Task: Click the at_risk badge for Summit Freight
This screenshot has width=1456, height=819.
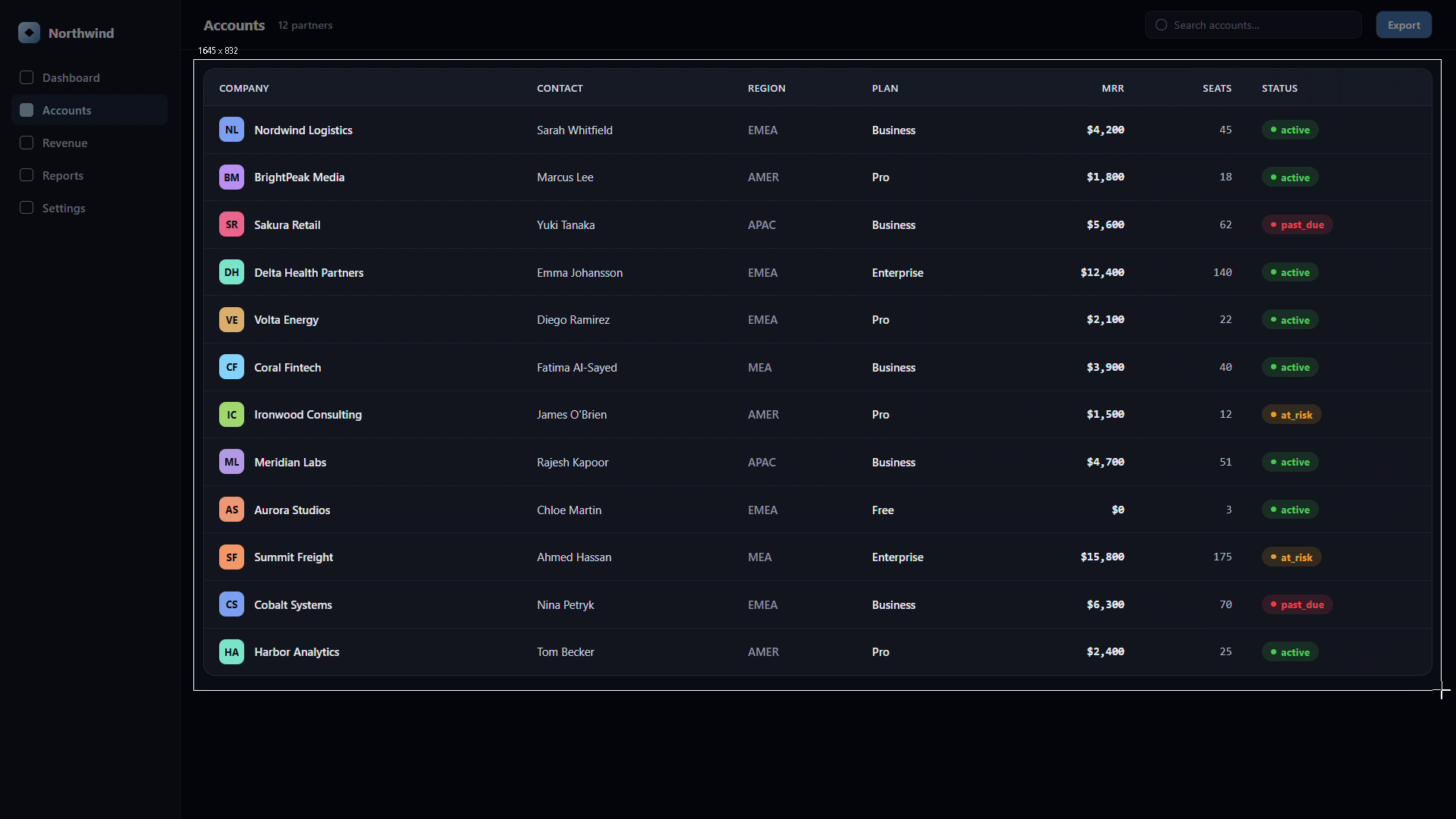Action: [x=1291, y=557]
